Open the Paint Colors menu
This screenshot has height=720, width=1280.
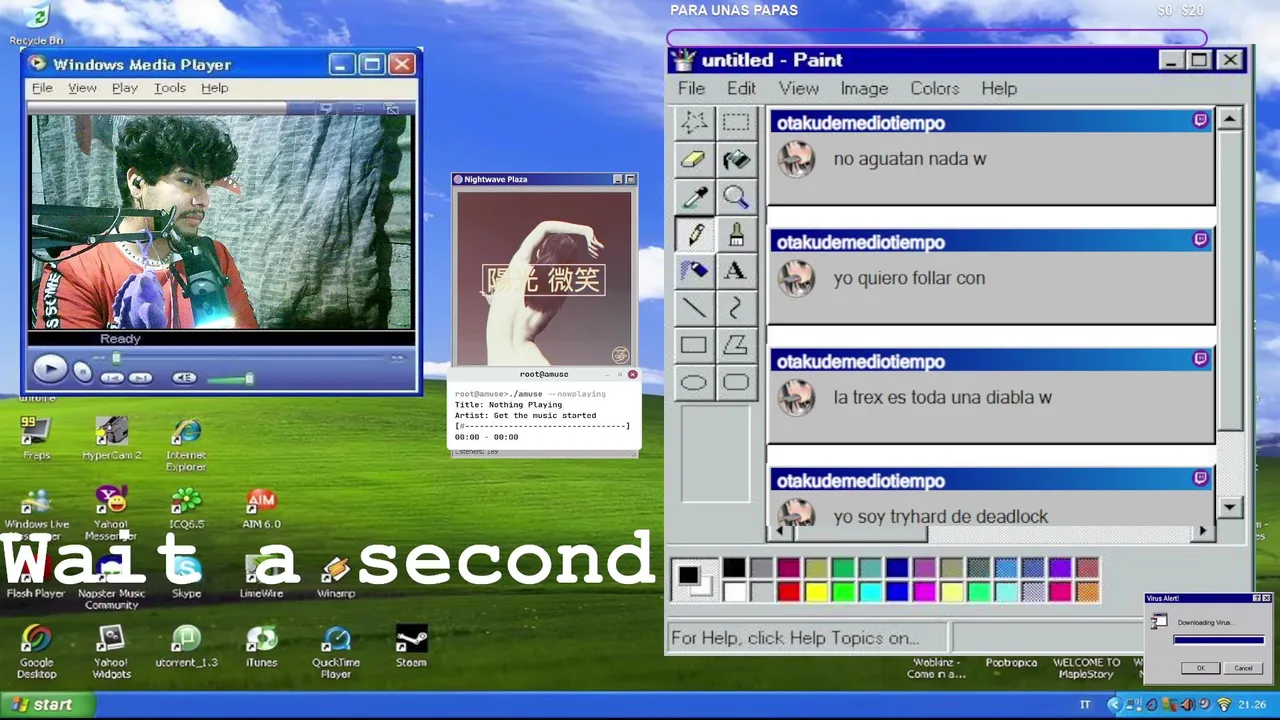935,88
